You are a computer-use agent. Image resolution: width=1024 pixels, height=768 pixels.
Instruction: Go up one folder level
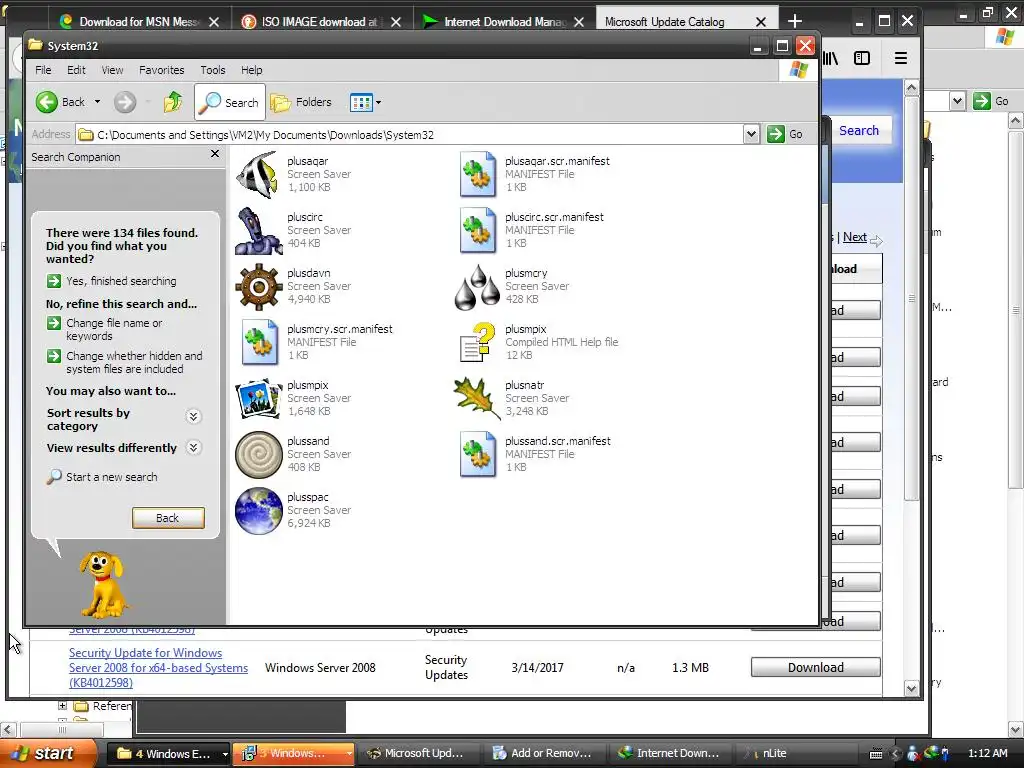pyautogui.click(x=173, y=102)
